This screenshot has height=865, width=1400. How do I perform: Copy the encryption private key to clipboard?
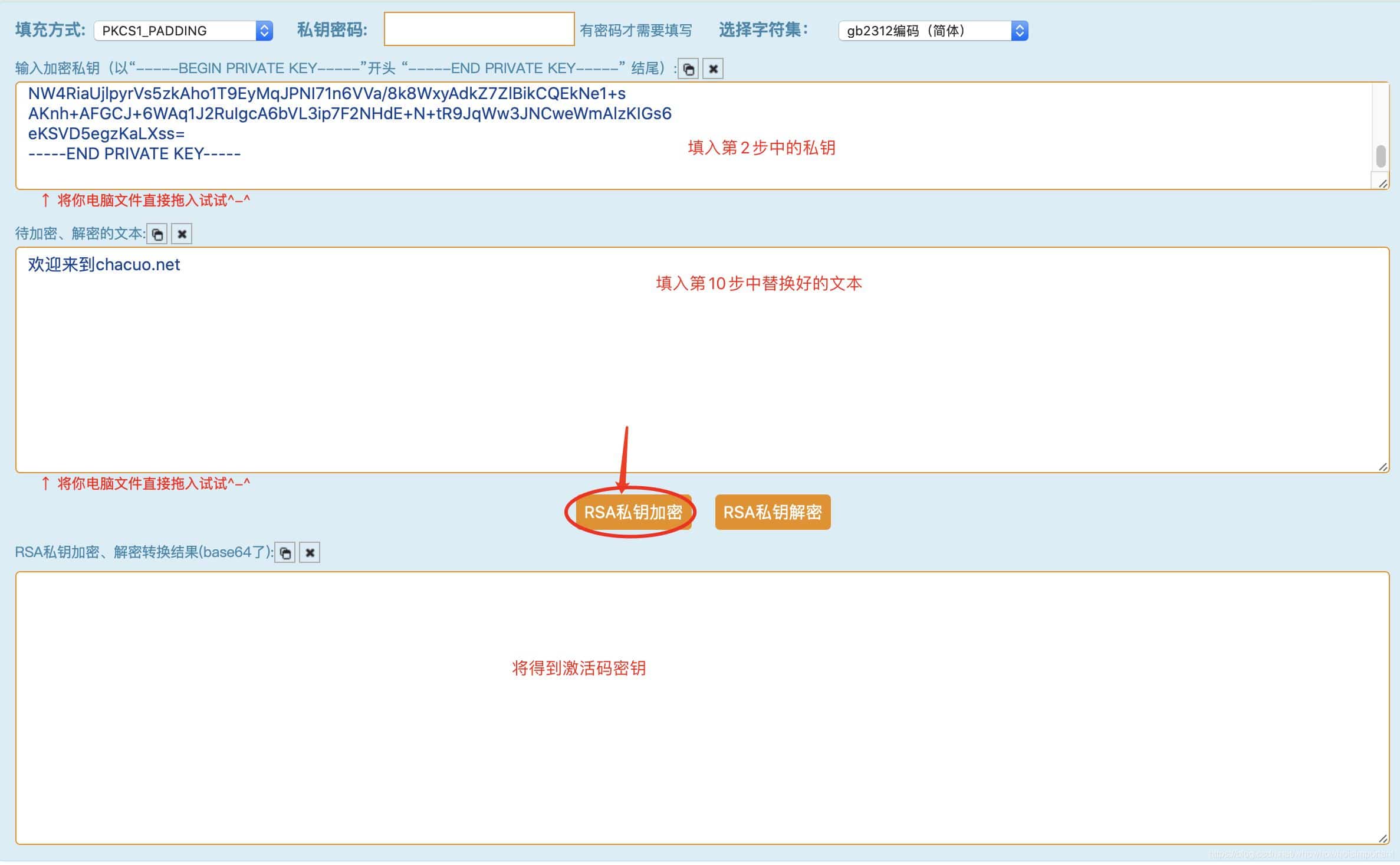coord(689,68)
